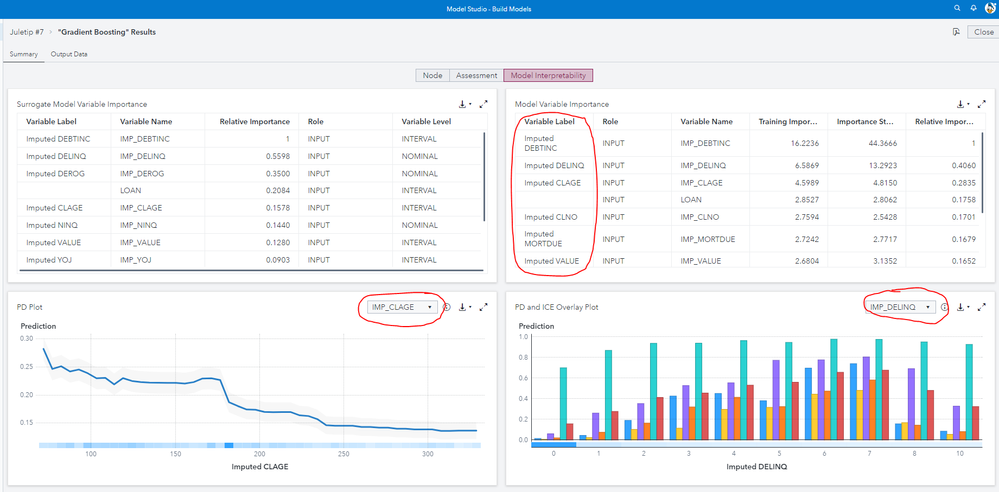This screenshot has width=999, height=492.
Task: Open the IMP_CLAGE variable dropdown
Action: (x=402, y=307)
